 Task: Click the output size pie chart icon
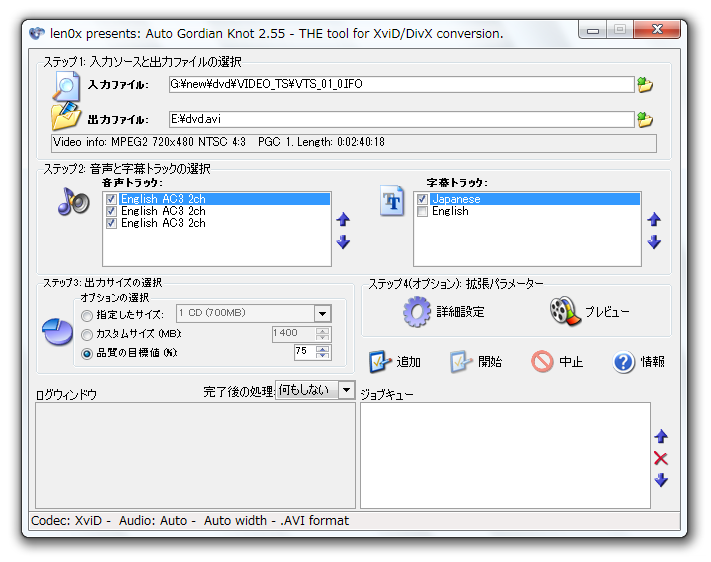[x=58, y=331]
